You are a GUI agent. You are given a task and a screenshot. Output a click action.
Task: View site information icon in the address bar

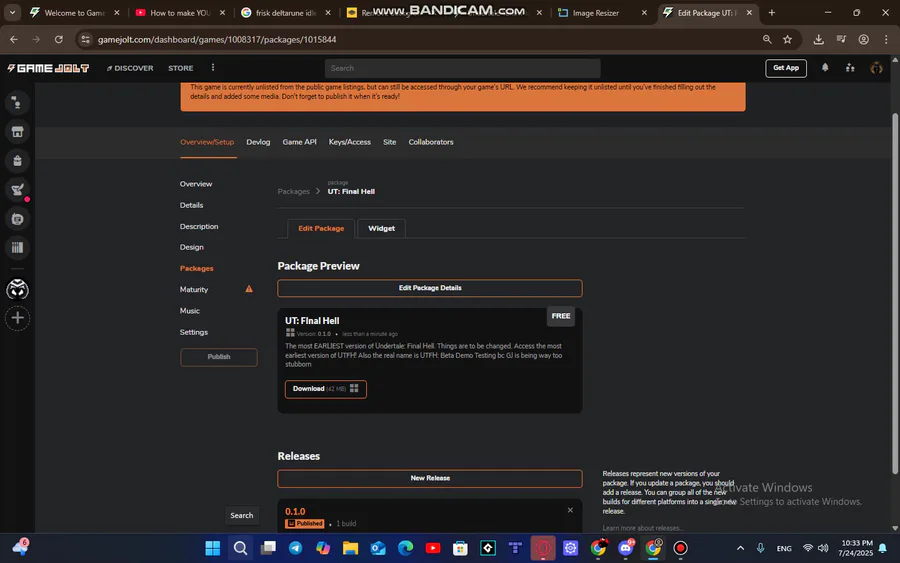(86, 39)
